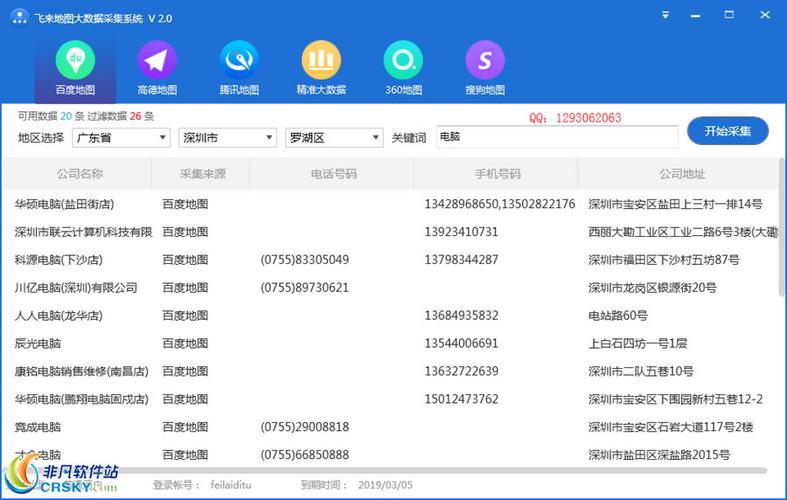Image resolution: width=787 pixels, height=500 pixels.
Task: Click address 深圳市宝安区石岩大道117号2楼
Action: [x=671, y=427]
